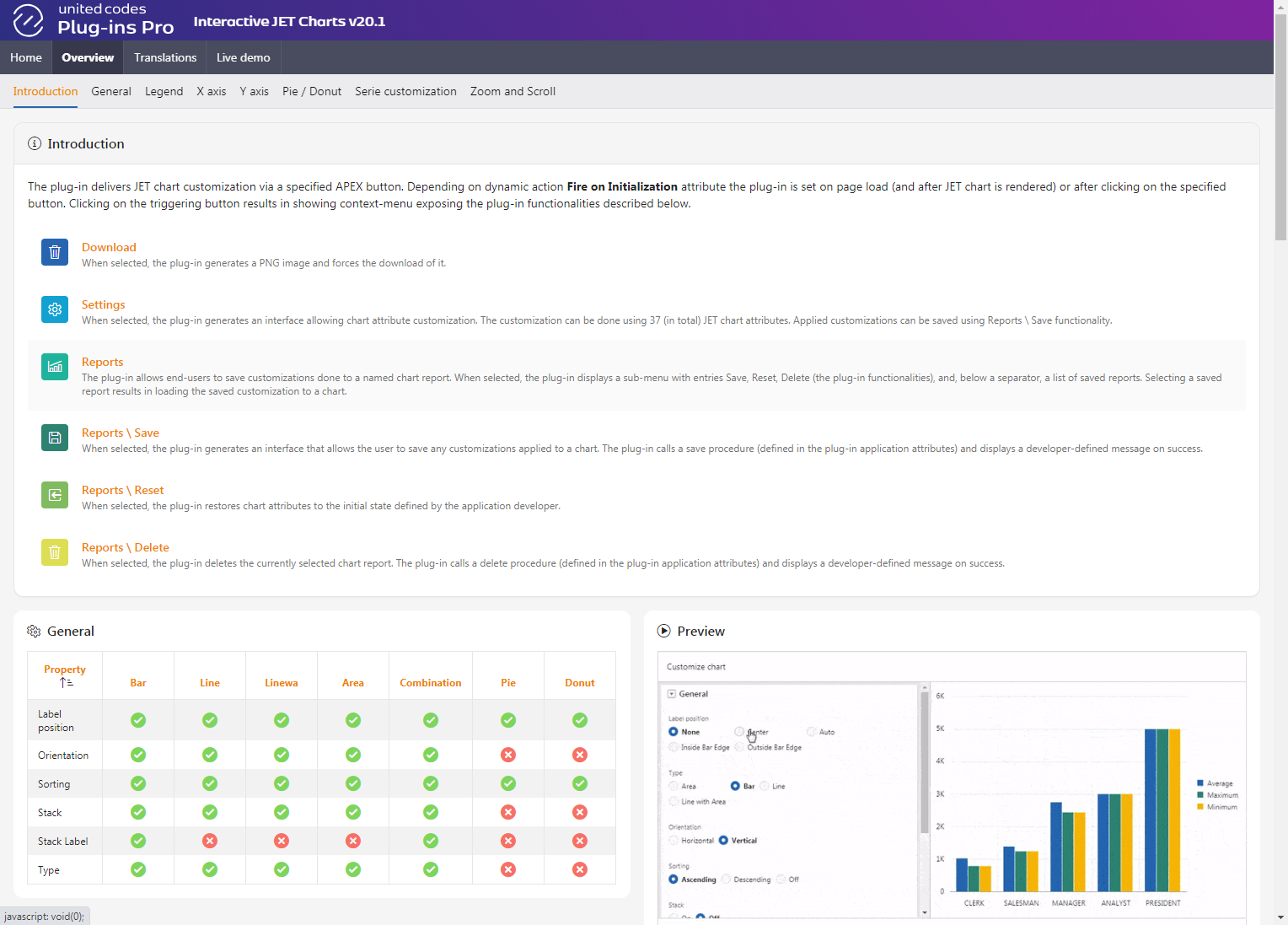This screenshot has width=1288, height=925.
Task: Click red cross for Orientation Donut
Action: [x=580, y=755]
